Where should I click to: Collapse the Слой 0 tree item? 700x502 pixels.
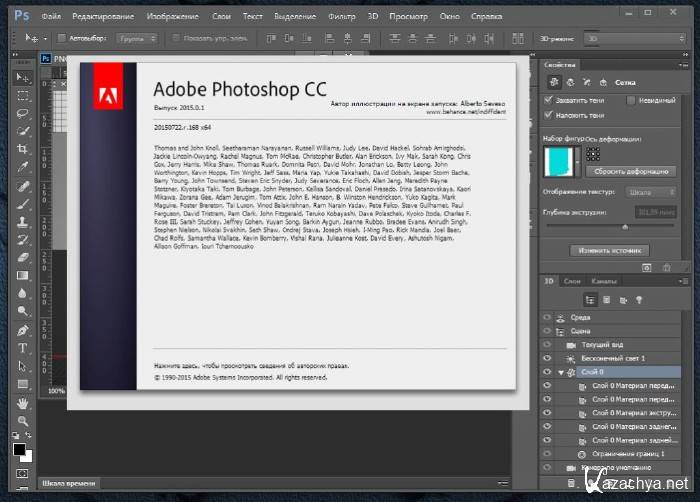pos(560,372)
